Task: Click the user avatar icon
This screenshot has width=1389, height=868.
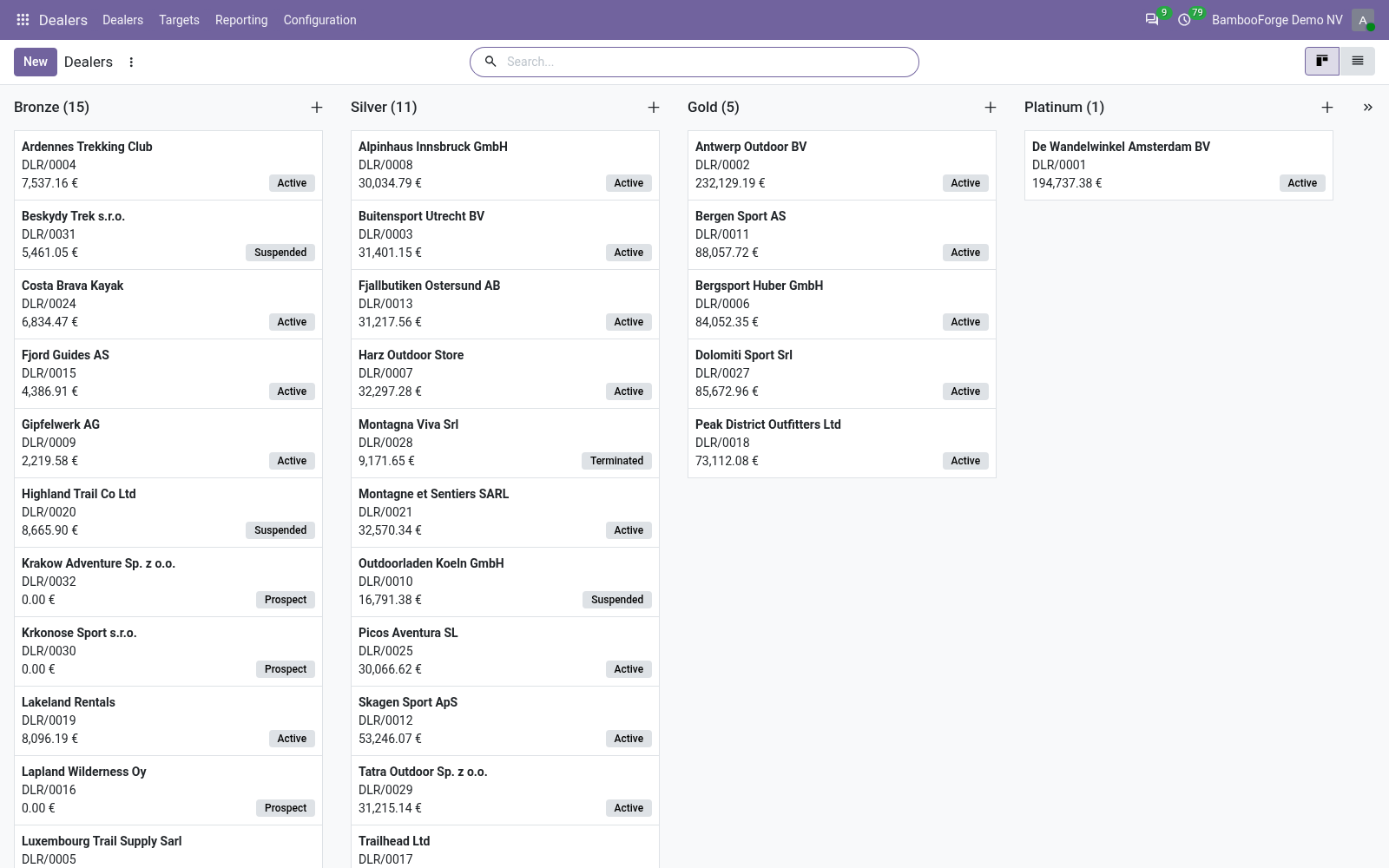Action: (1363, 20)
